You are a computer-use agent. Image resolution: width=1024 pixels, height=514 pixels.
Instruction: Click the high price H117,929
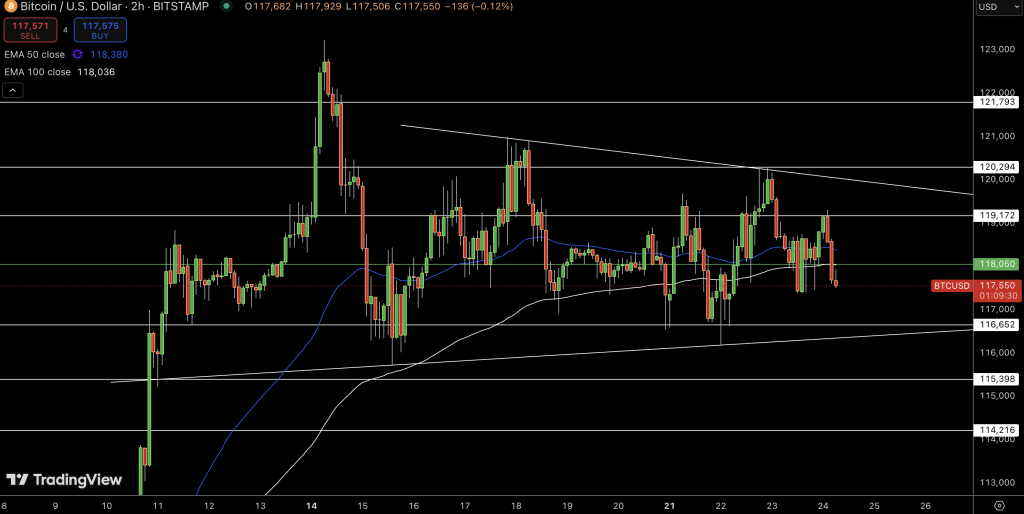pyautogui.click(x=319, y=6)
